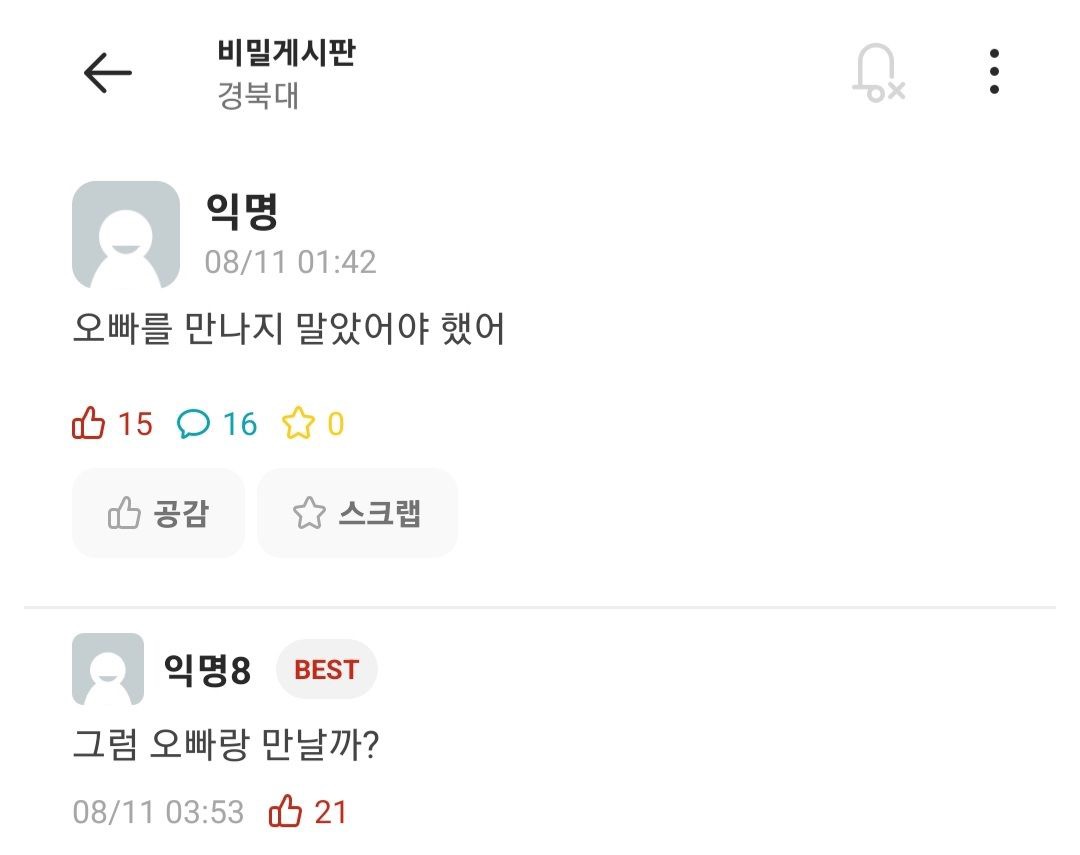Tap the post author name 익명
The height and width of the screenshot is (855, 1080).
[241, 211]
